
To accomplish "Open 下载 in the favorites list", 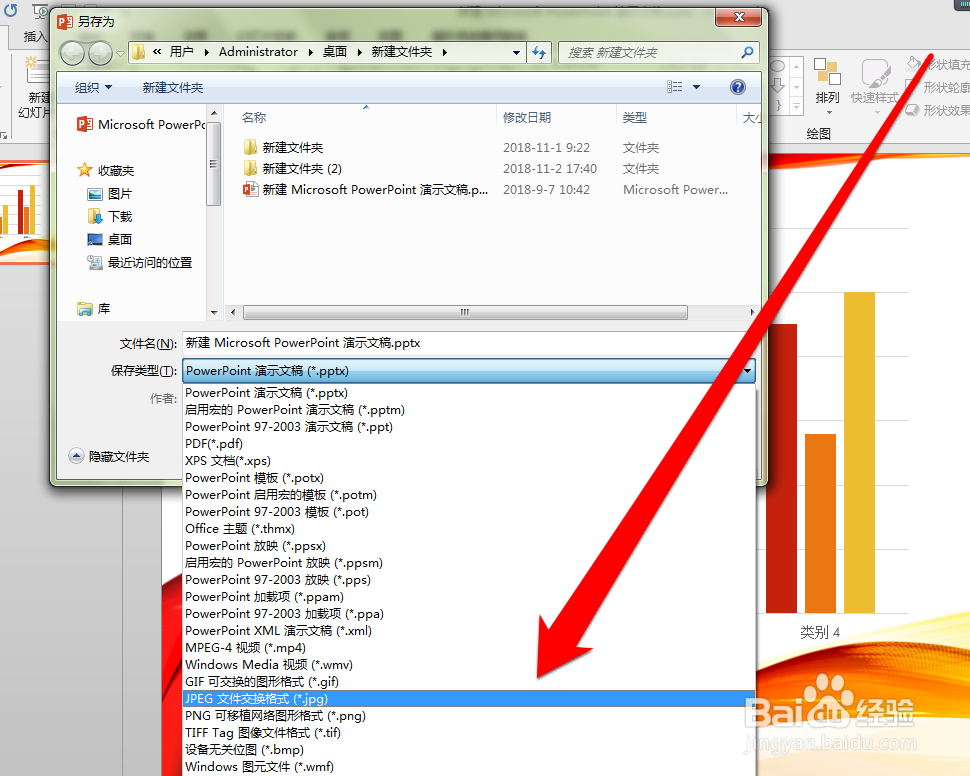I will pyautogui.click(x=110, y=217).
